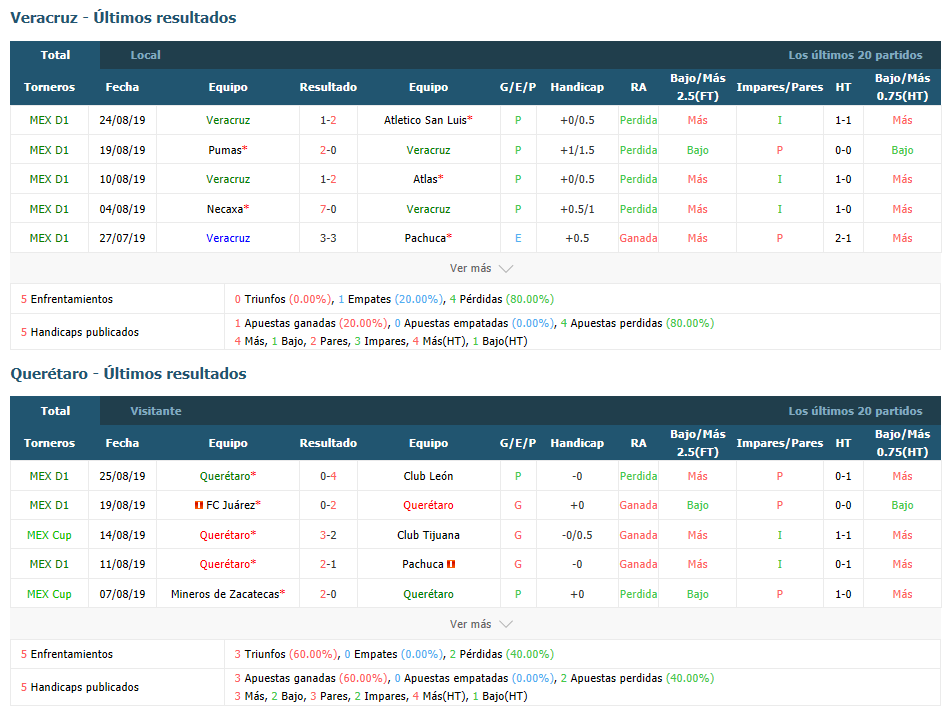The width and height of the screenshot is (948, 710).
Task: Click 'Veracruz - Últimos resultados' heading
Action: point(123,18)
